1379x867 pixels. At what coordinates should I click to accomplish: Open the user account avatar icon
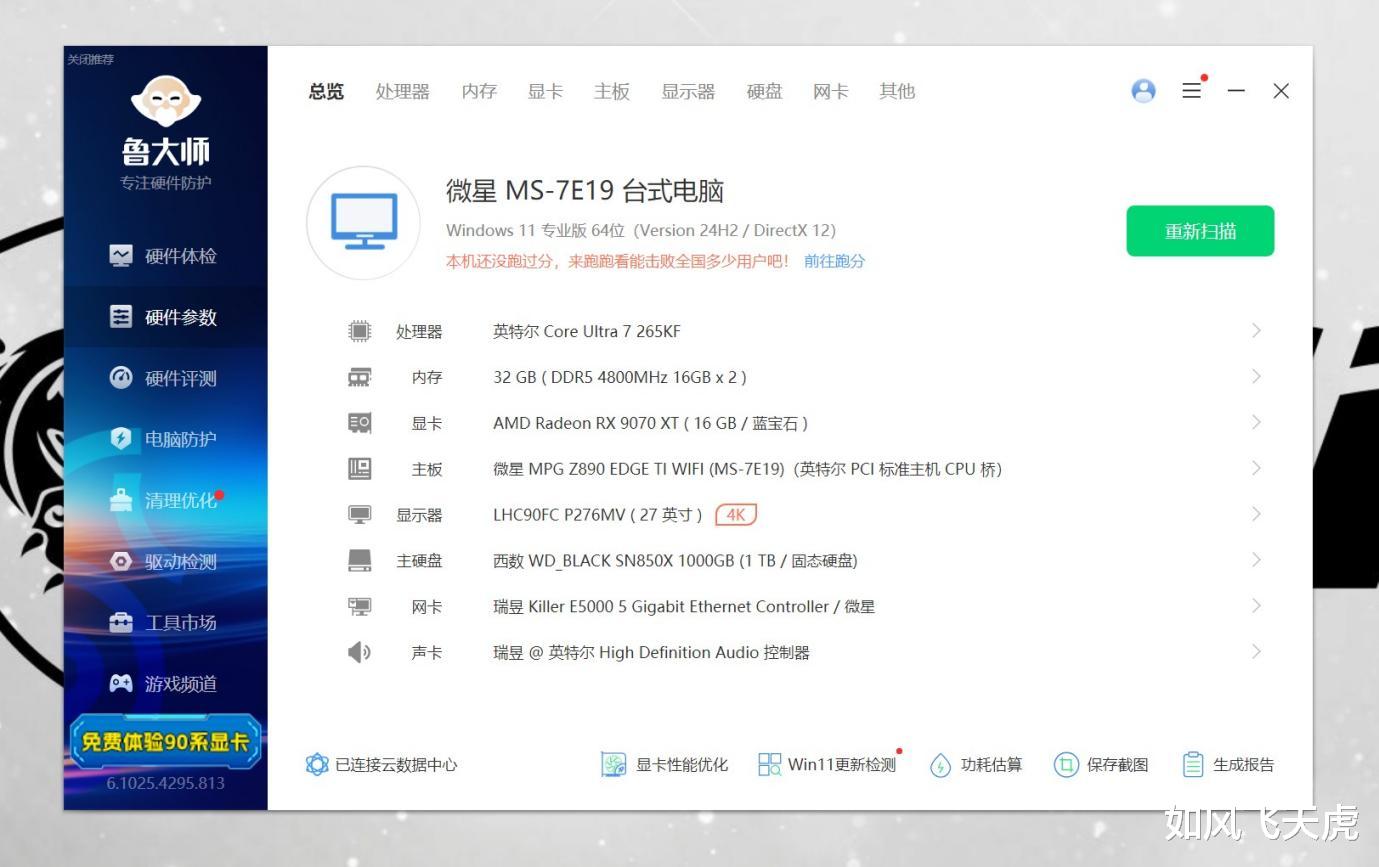(x=1143, y=91)
